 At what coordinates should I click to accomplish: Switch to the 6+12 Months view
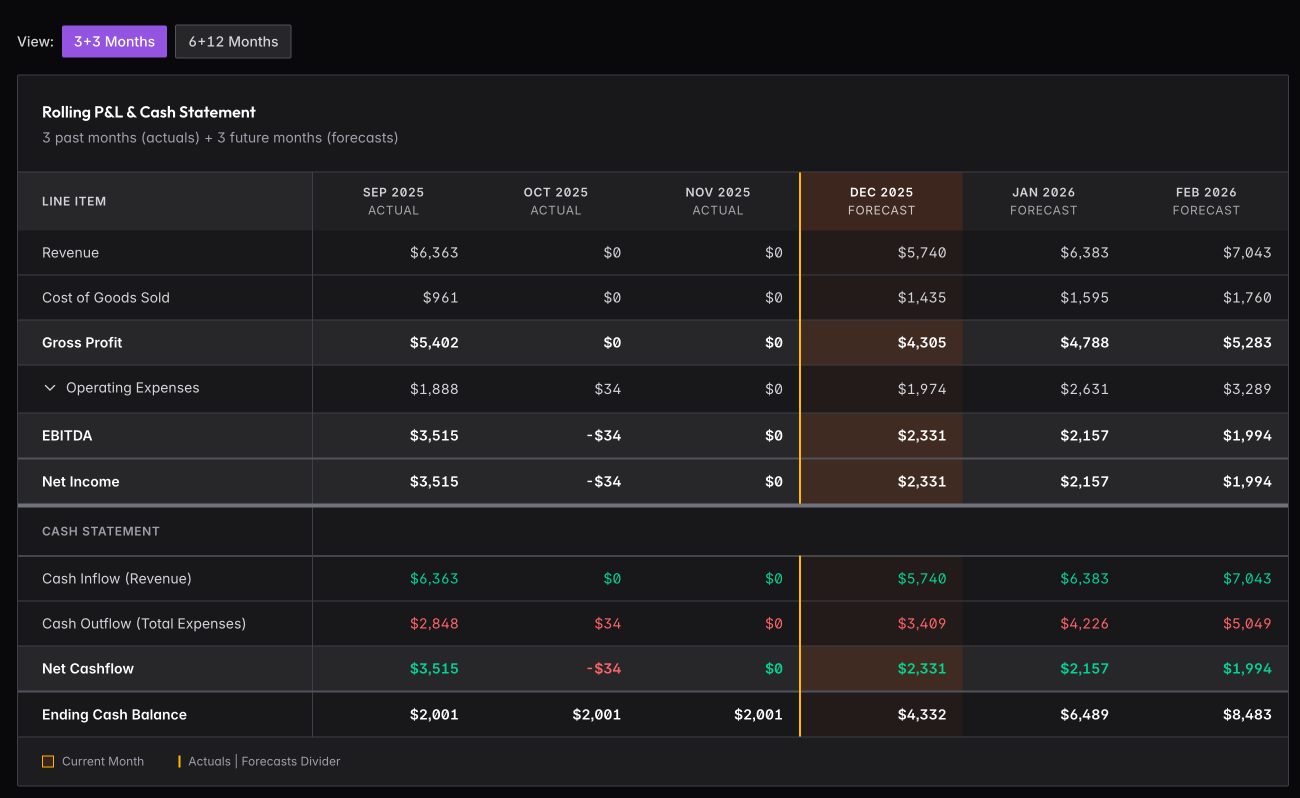pyautogui.click(x=233, y=42)
